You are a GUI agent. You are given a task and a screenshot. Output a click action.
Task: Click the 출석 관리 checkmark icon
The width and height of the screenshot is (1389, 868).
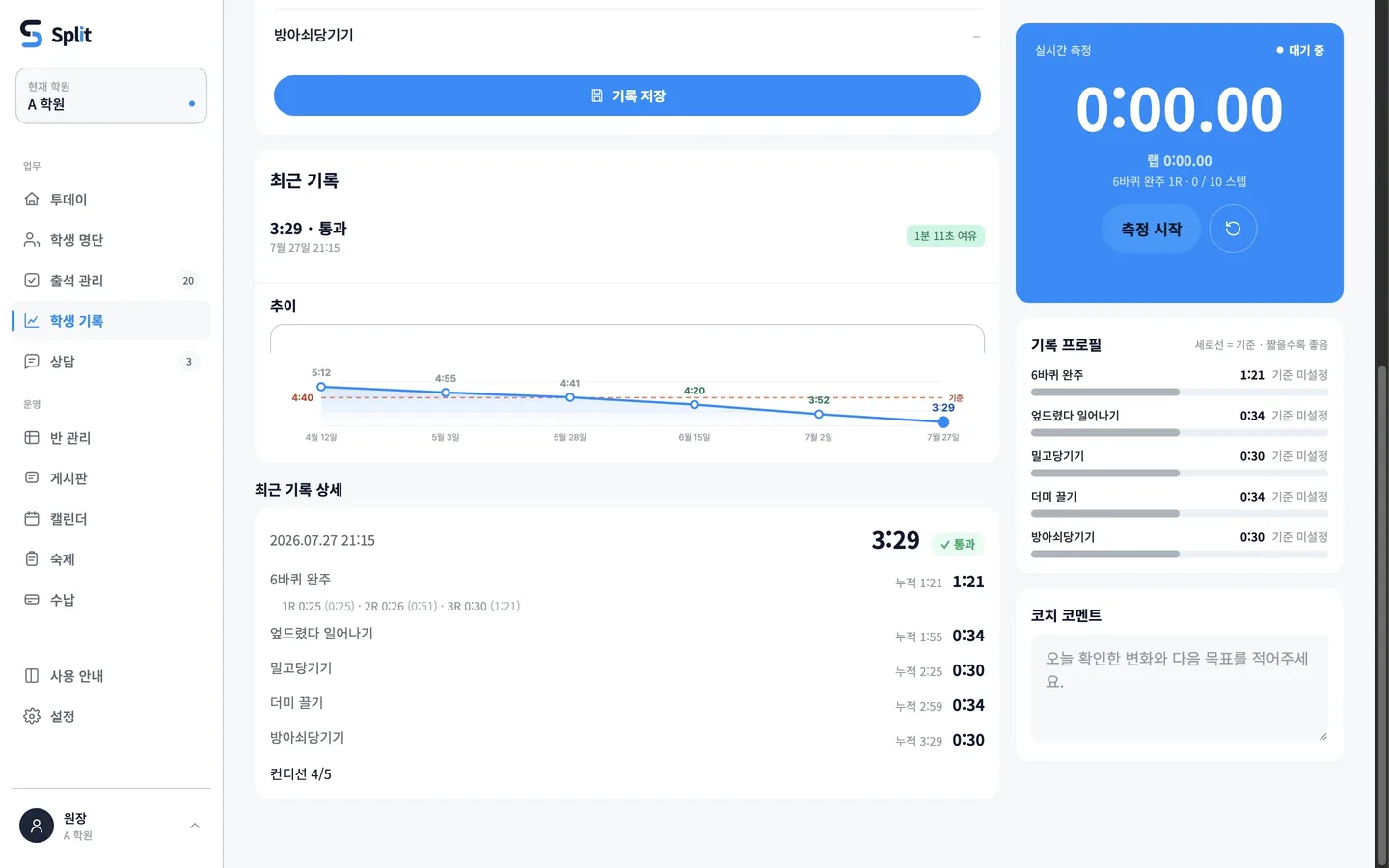32,281
